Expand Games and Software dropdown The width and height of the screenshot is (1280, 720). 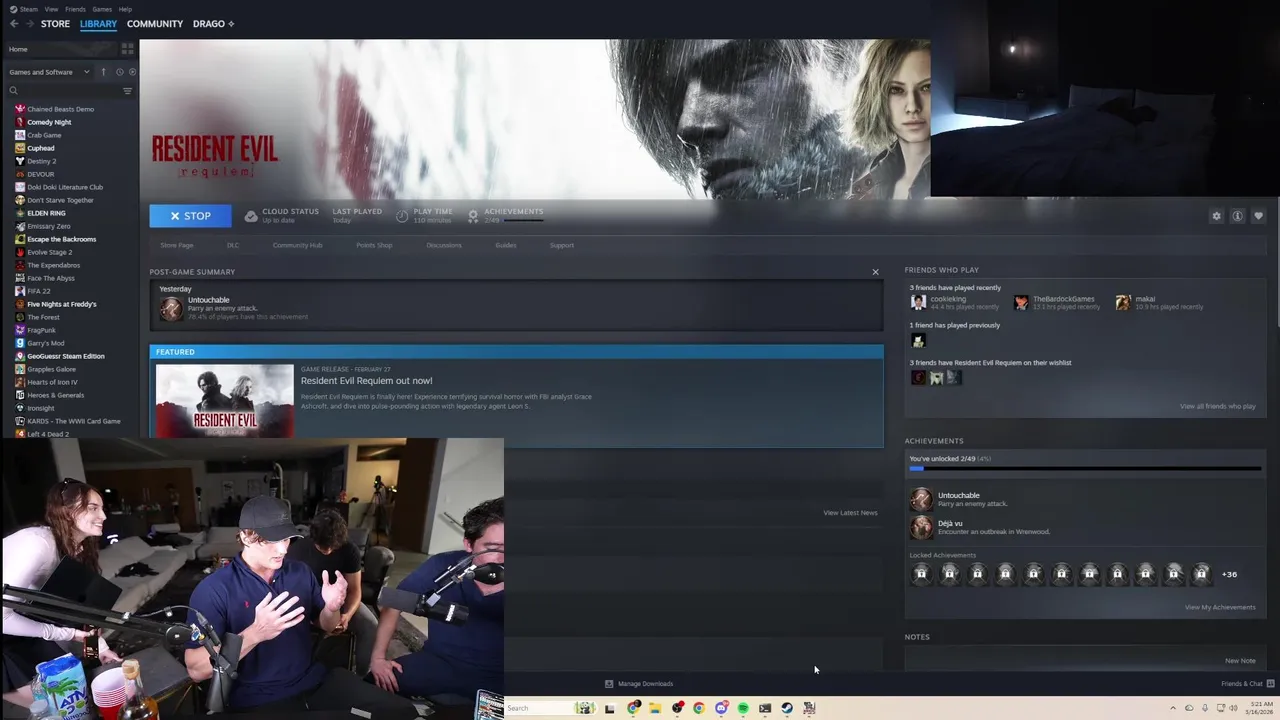tap(49, 72)
